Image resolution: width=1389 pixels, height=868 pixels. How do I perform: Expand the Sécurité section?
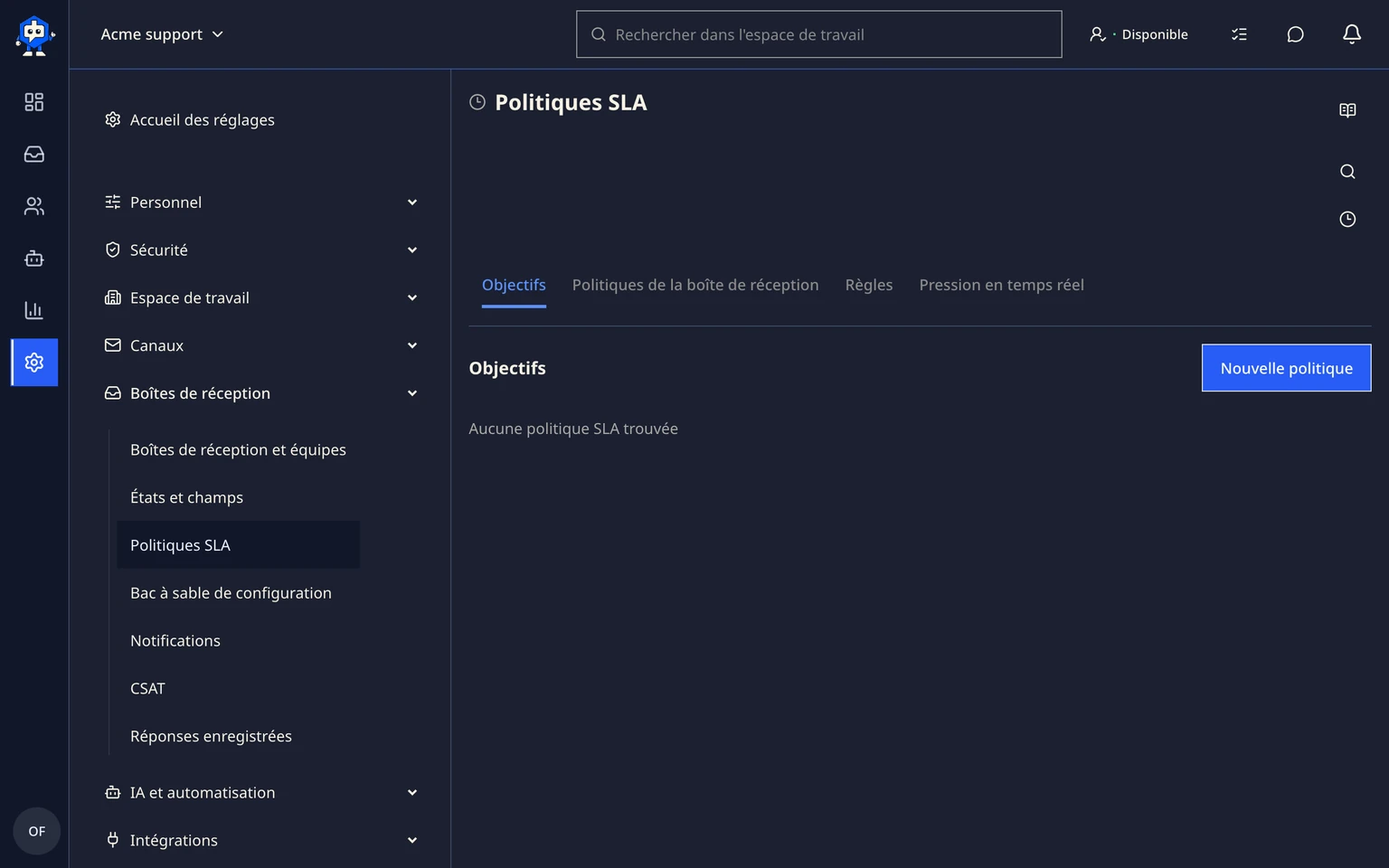coord(261,250)
